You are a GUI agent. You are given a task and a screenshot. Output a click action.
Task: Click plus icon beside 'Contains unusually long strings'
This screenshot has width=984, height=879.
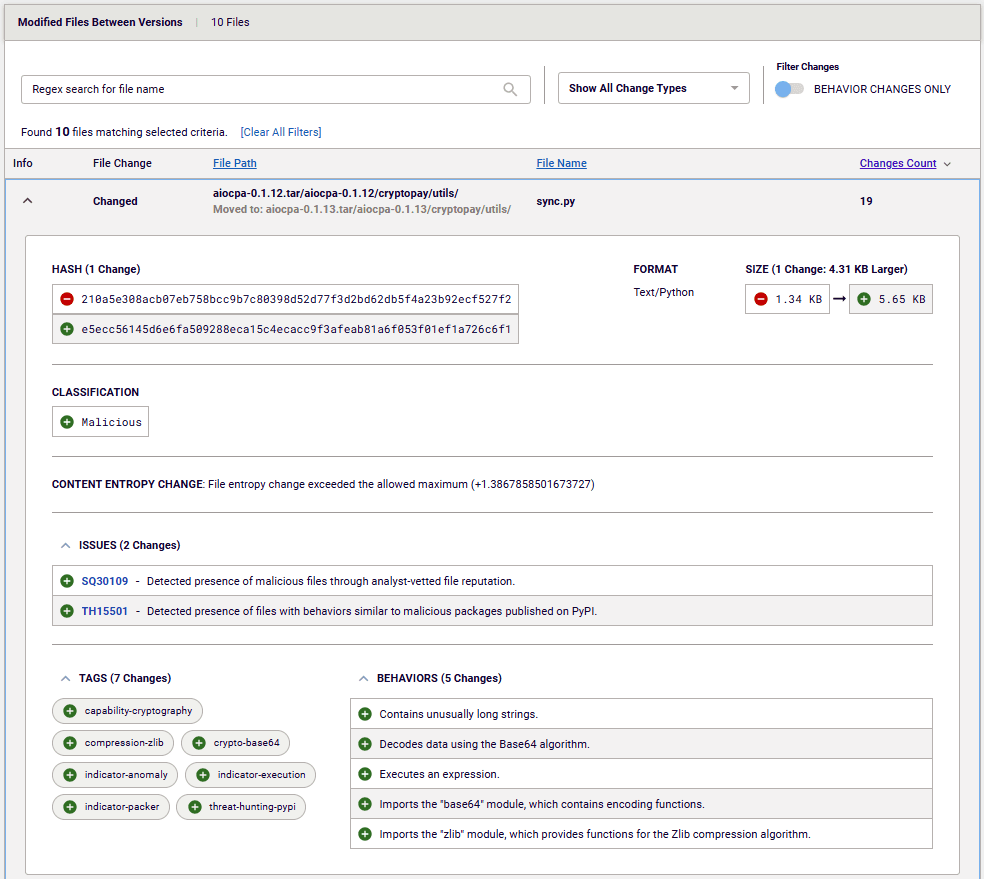click(x=365, y=714)
